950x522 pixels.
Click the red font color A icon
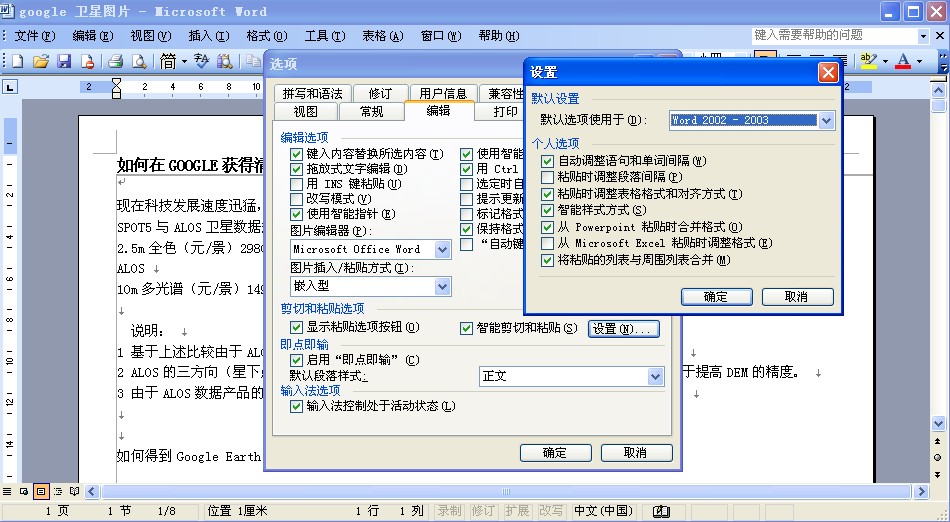903,61
